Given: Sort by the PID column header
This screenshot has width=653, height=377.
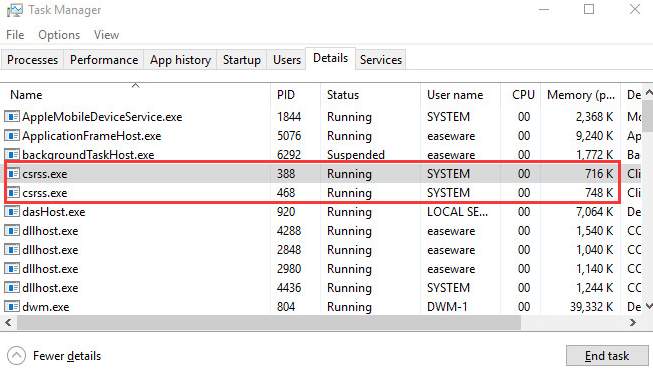Looking at the screenshot, I should pyautogui.click(x=296, y=95).
